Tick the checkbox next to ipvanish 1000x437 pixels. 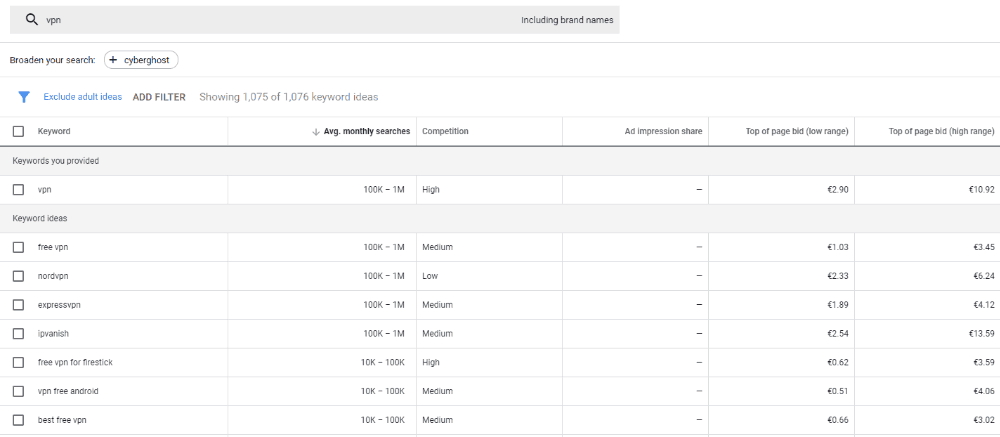coord(18,334)
